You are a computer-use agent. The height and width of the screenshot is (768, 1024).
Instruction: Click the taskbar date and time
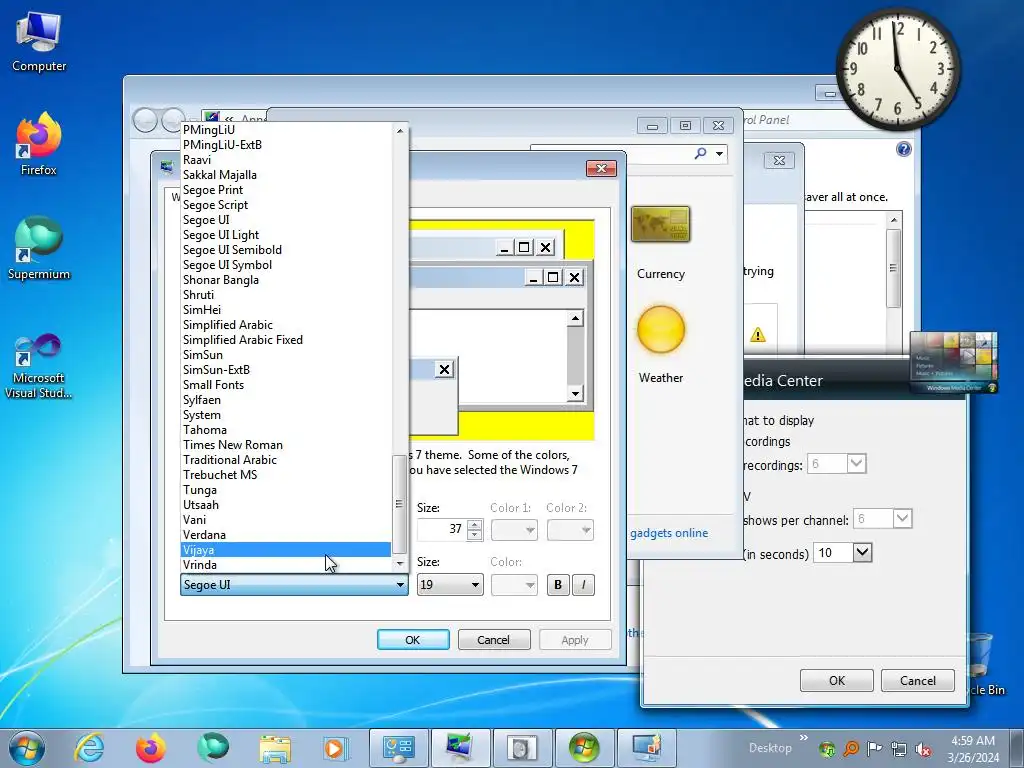pos(973,749)
